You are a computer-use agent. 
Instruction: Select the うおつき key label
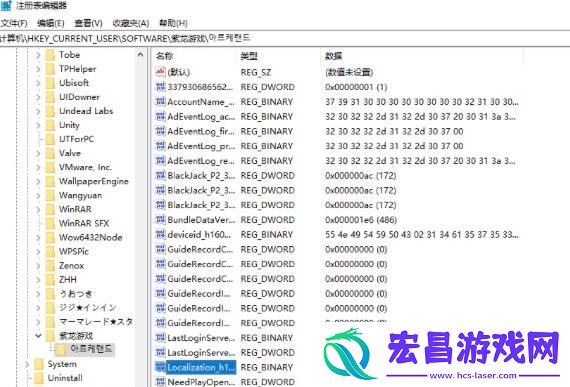click(76, 294)
